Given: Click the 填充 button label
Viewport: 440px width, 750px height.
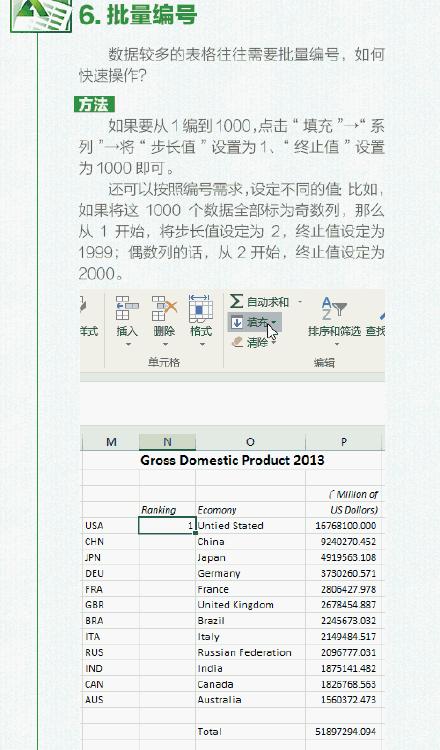Looking at the screenshot, I should point(257,322).
